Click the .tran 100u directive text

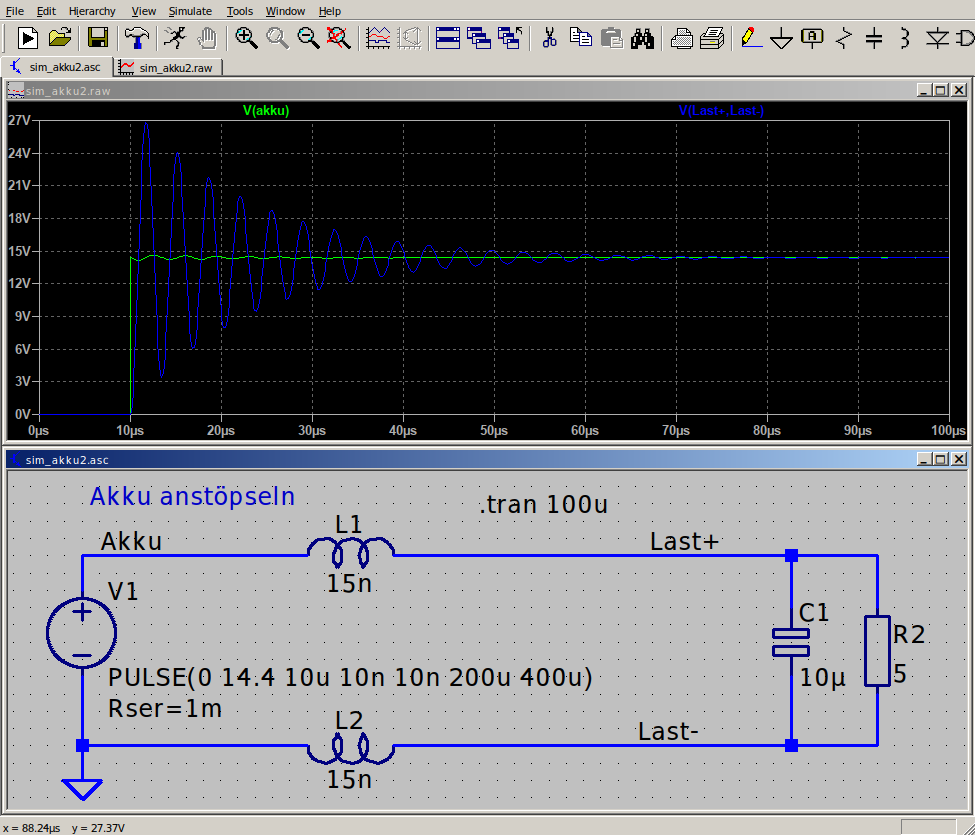(x=543, y=504)
